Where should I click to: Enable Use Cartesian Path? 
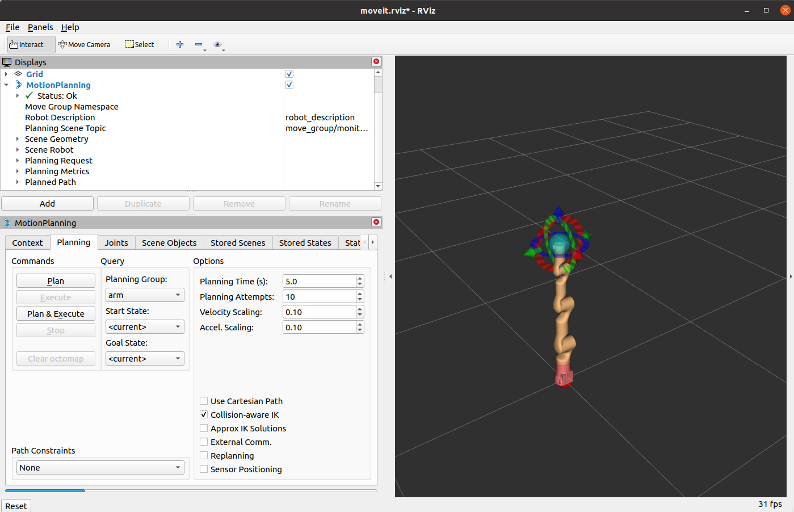[204, 401]
